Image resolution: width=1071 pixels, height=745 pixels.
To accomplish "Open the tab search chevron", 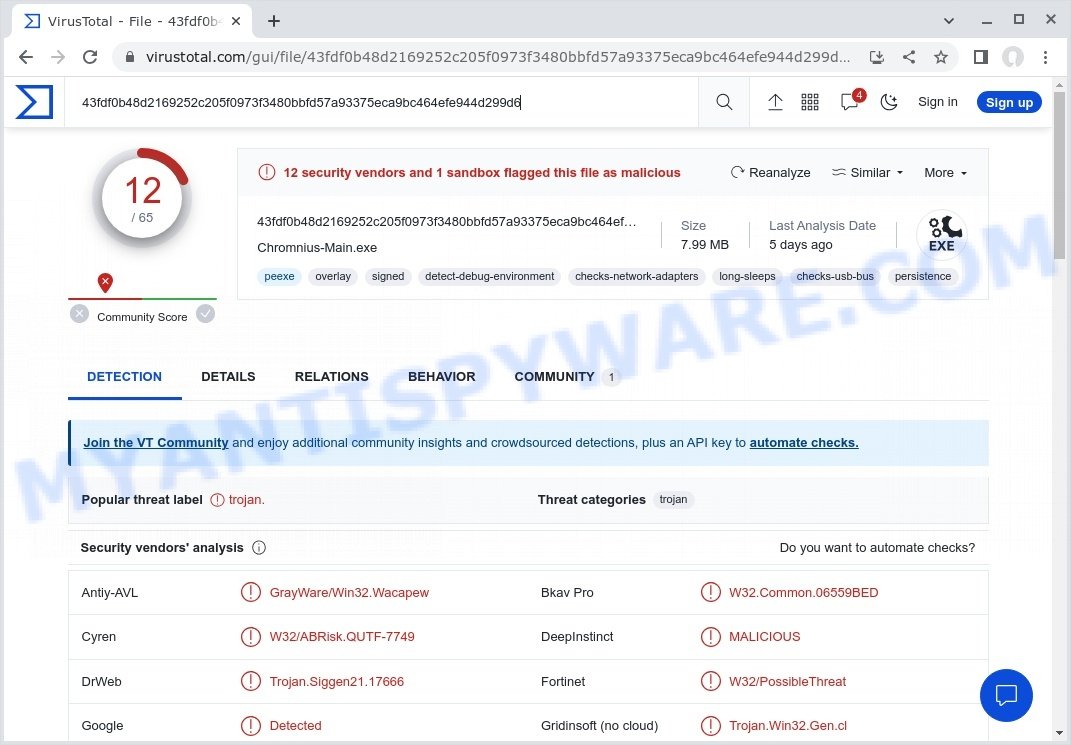I will pos(949,21).
